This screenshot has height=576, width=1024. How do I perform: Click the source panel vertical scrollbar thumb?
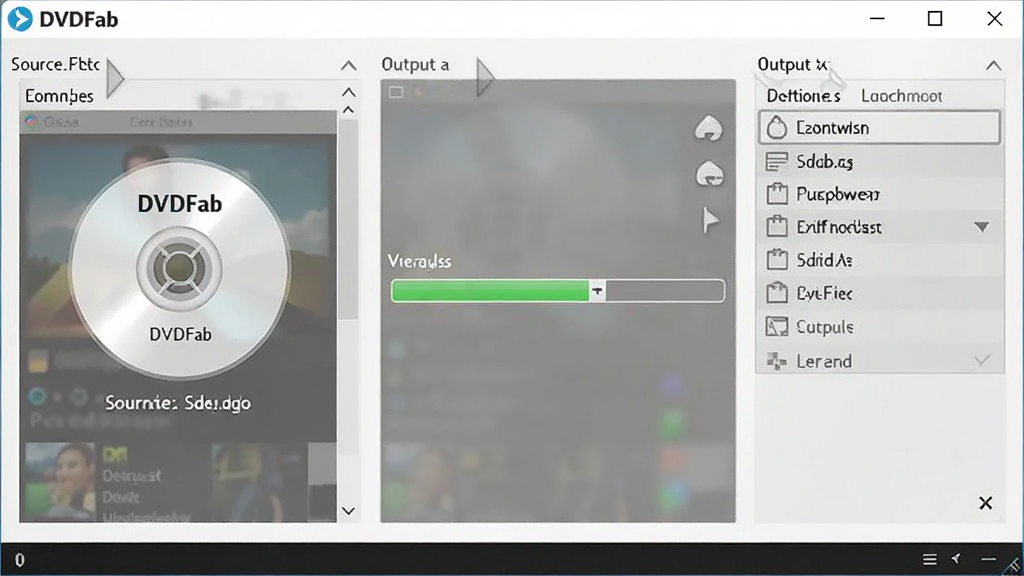click(x=349, y=219)
